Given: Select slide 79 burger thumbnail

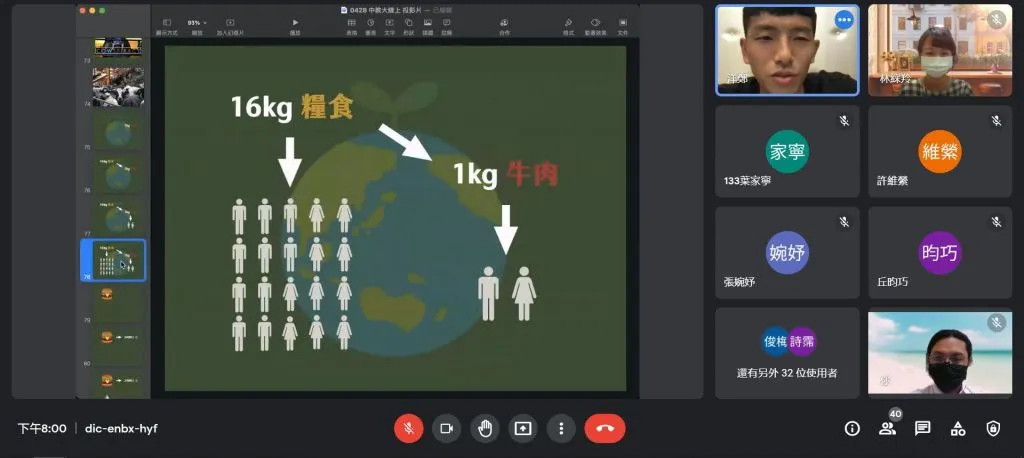Looking at the screenshot, I should [118, 298].
